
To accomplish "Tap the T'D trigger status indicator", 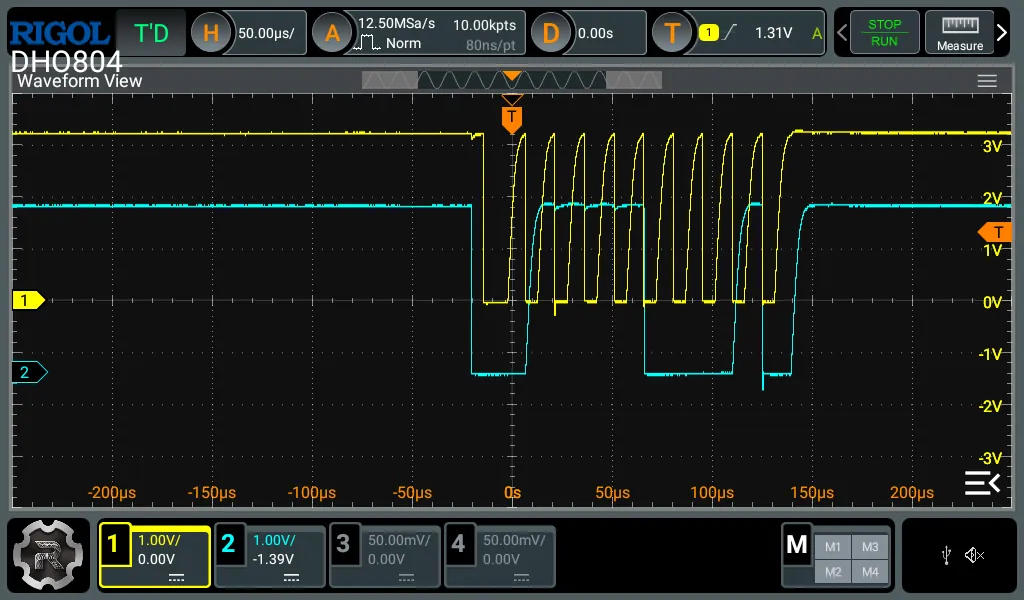I will pyautogui.click(x=151, y=33).
